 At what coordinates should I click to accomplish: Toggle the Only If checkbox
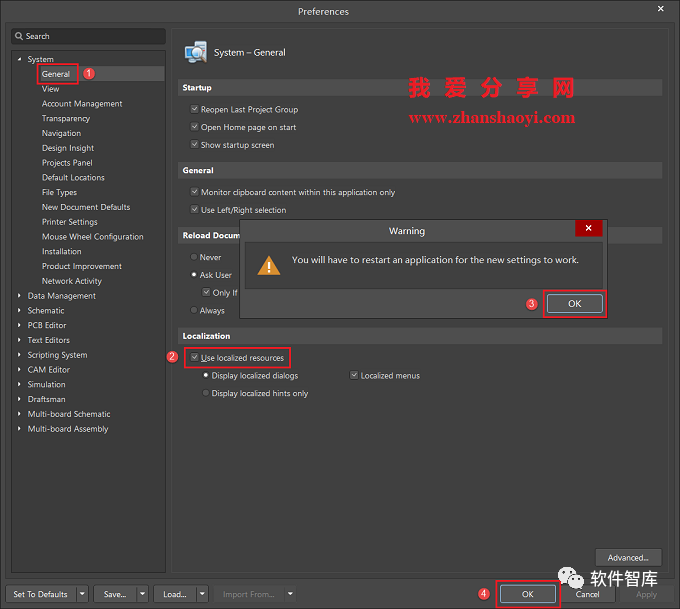click(x=206, y=293)
